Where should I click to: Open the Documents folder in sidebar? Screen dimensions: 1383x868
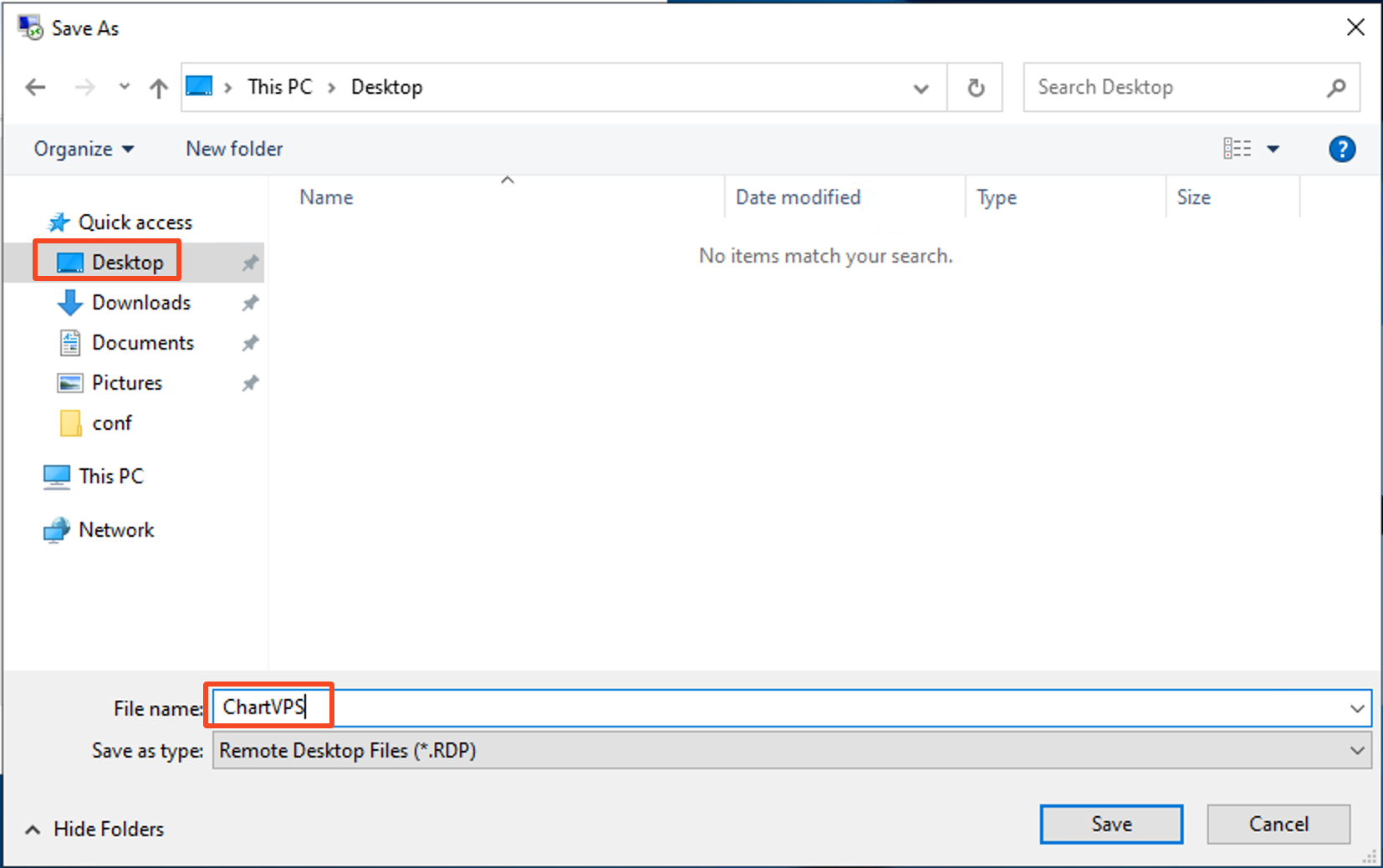point(142,343)
